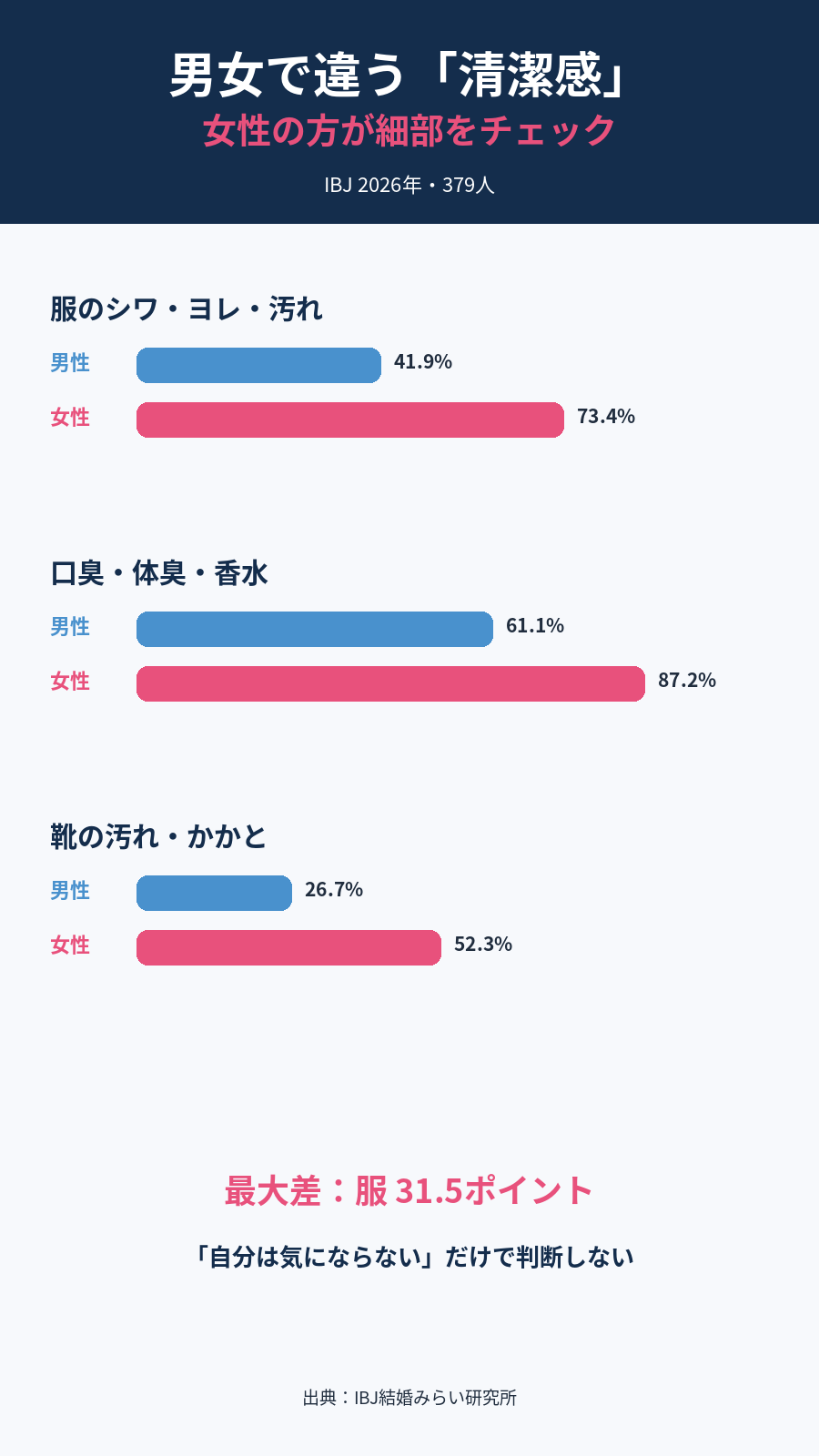Click the pink subtitle 女性の方が細部をチェック
The height and width of the screenshot is (1456, 819).
pos(409,131)
